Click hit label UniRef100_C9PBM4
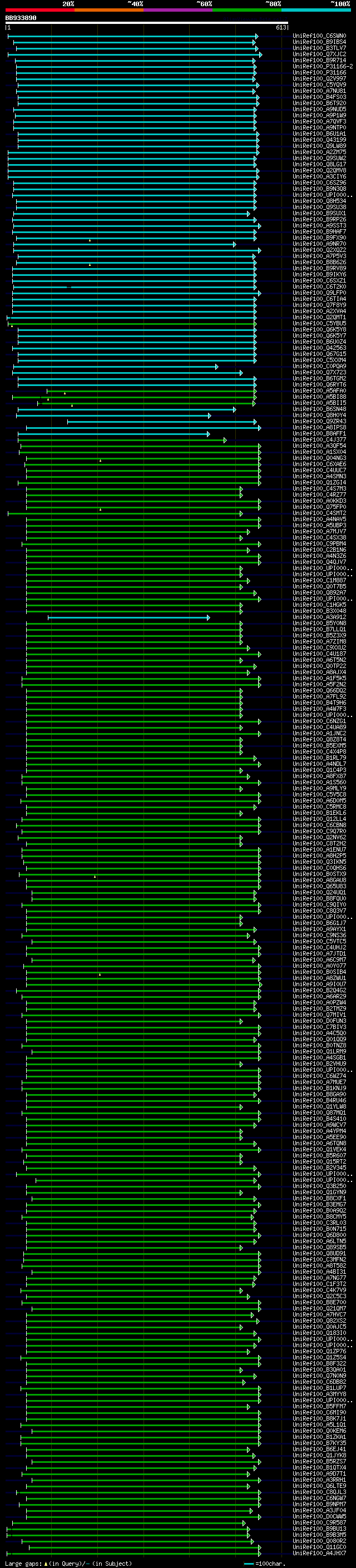The width and height of the screenshot is (356, 1568). (x=319, y=543)
